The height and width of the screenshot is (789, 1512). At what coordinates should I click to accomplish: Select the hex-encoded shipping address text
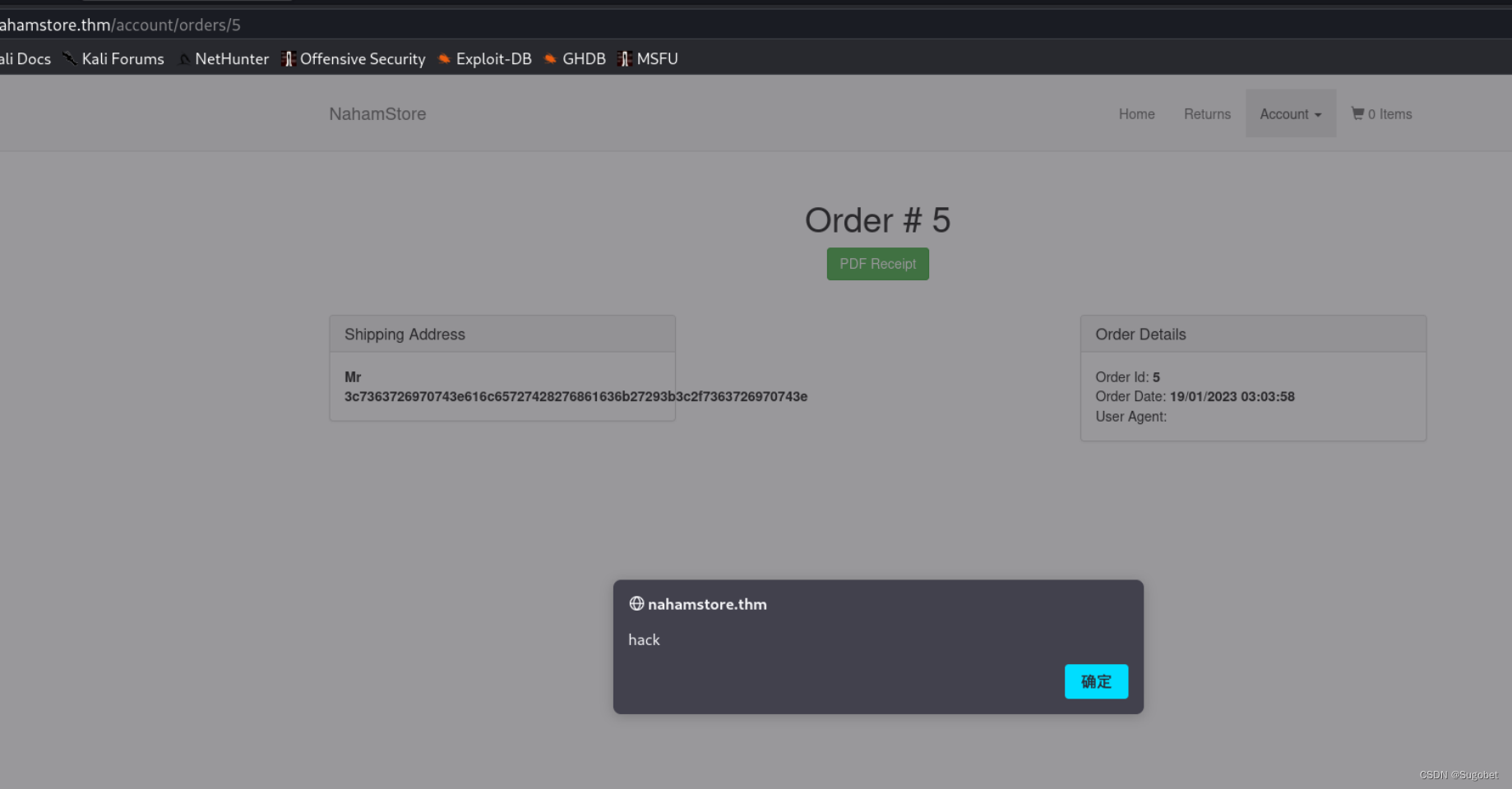click(576, 396)
